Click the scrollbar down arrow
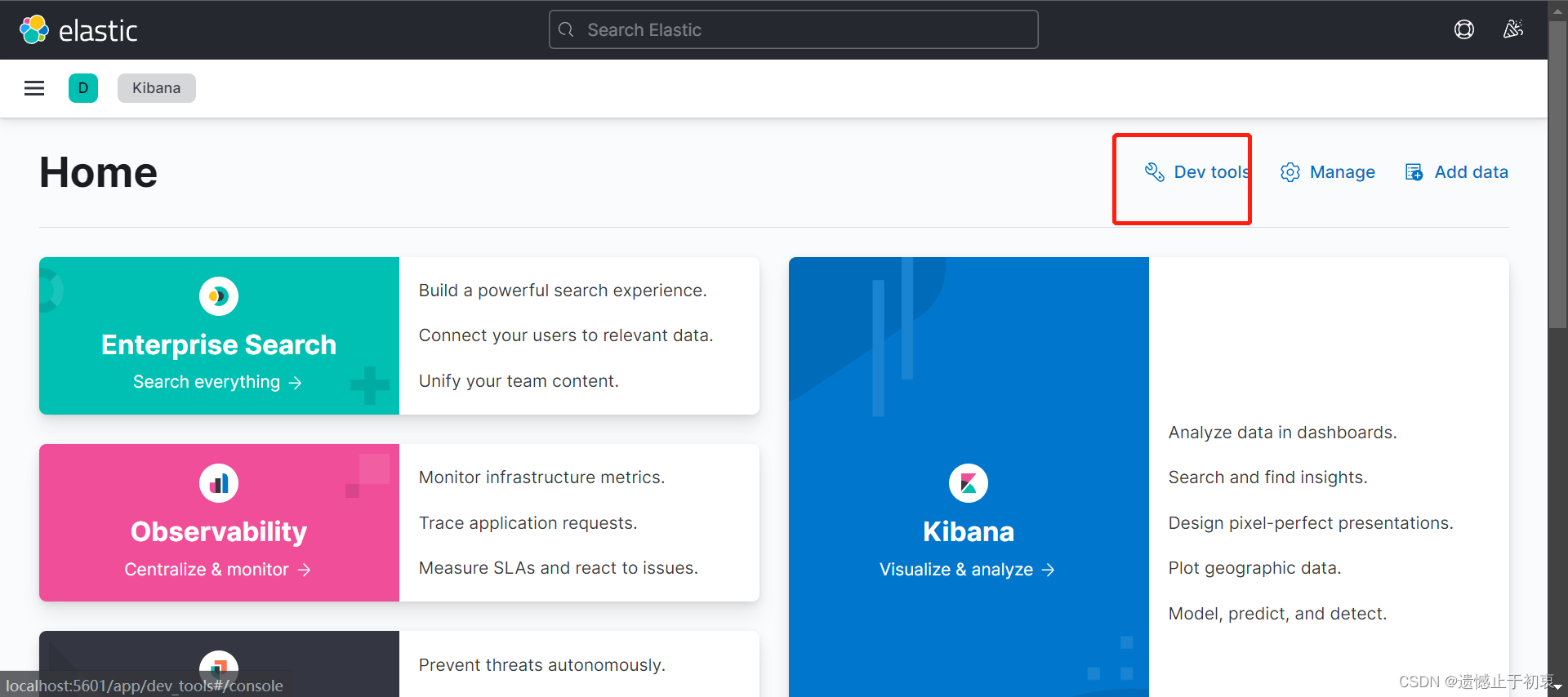 pos(1558,688)
